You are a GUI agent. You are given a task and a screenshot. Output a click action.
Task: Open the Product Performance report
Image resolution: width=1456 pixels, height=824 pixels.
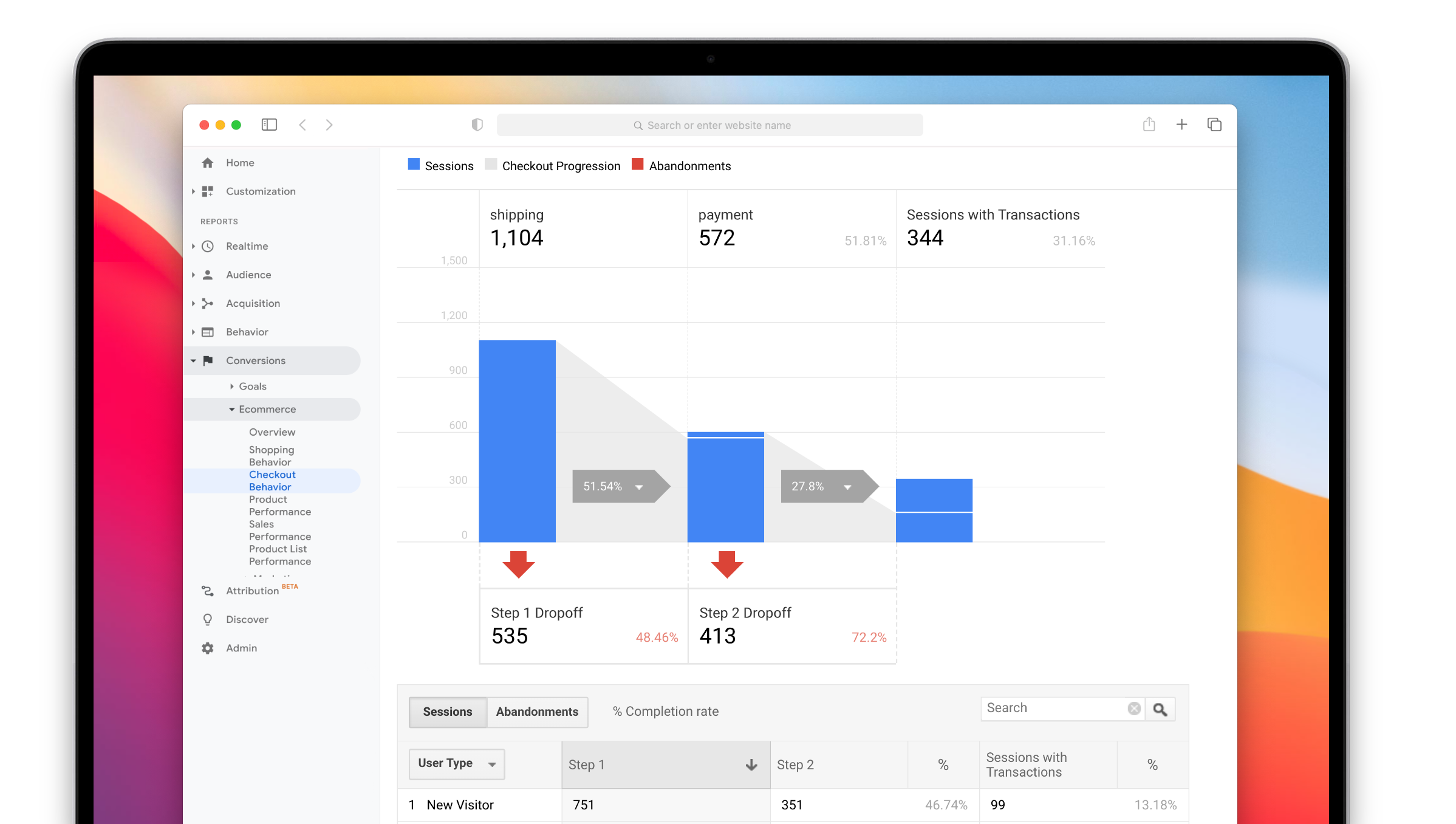point(280,506)
